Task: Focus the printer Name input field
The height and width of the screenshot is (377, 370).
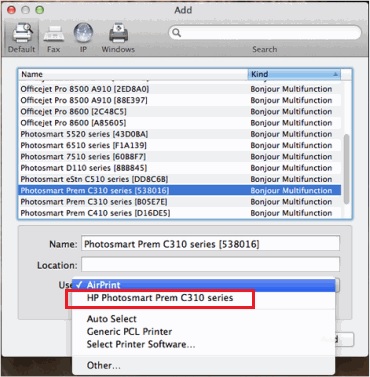Action: 211,244
